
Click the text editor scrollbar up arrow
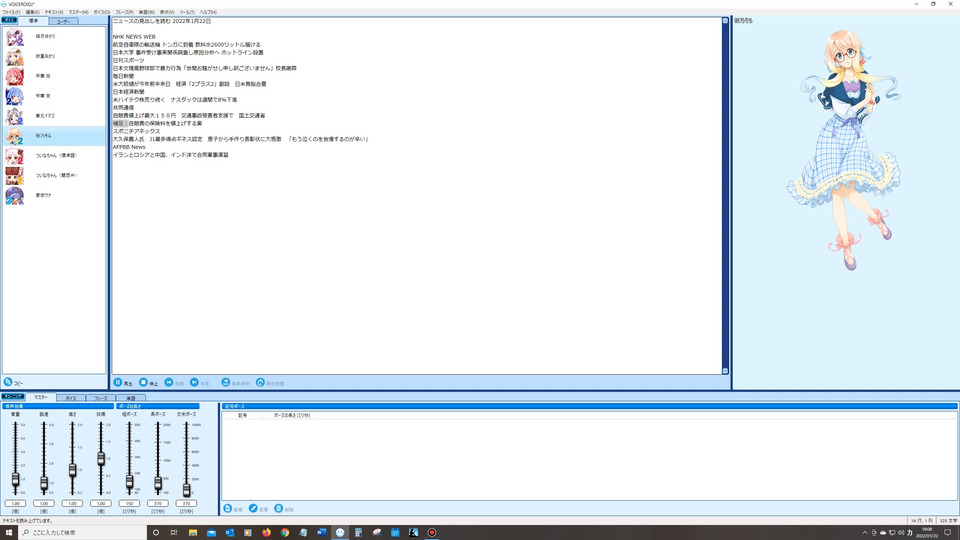coord(725,21)
